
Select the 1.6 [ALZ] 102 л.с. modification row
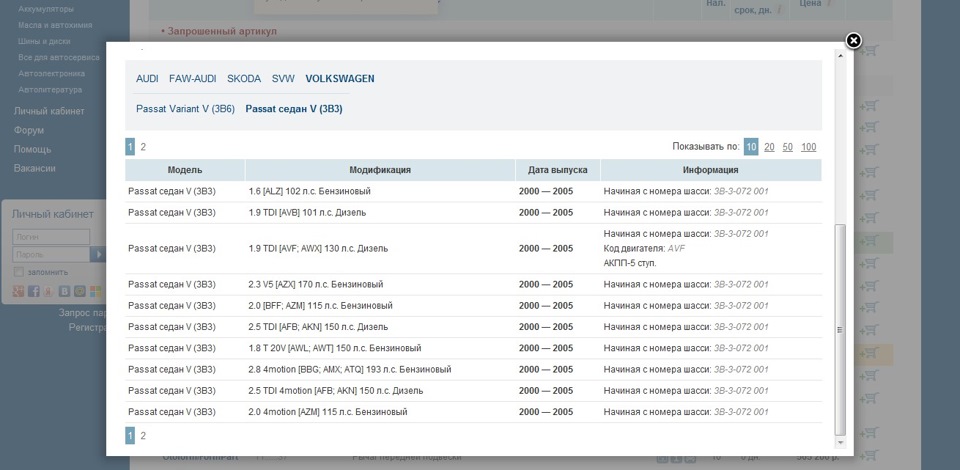pyautogui.click(x=473, y=192)
